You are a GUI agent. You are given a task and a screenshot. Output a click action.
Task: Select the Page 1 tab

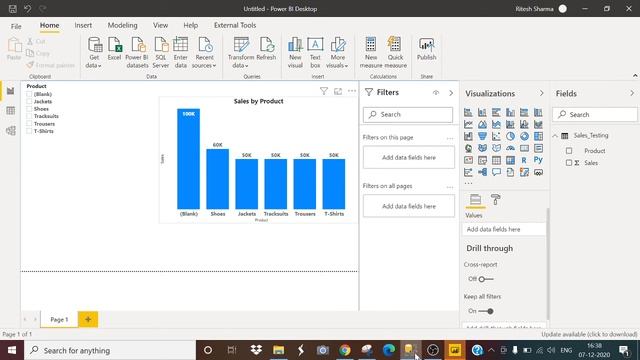tap(59, 319)
